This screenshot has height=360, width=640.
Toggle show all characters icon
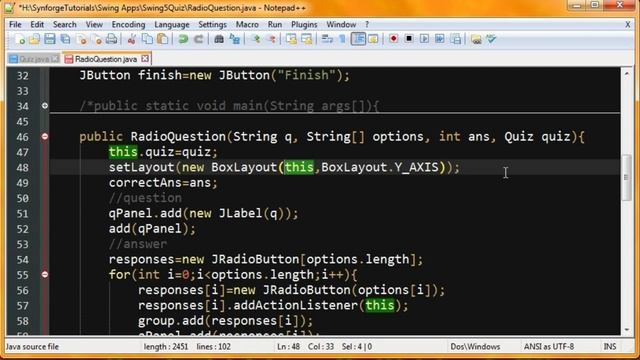[x=342, y=39]
